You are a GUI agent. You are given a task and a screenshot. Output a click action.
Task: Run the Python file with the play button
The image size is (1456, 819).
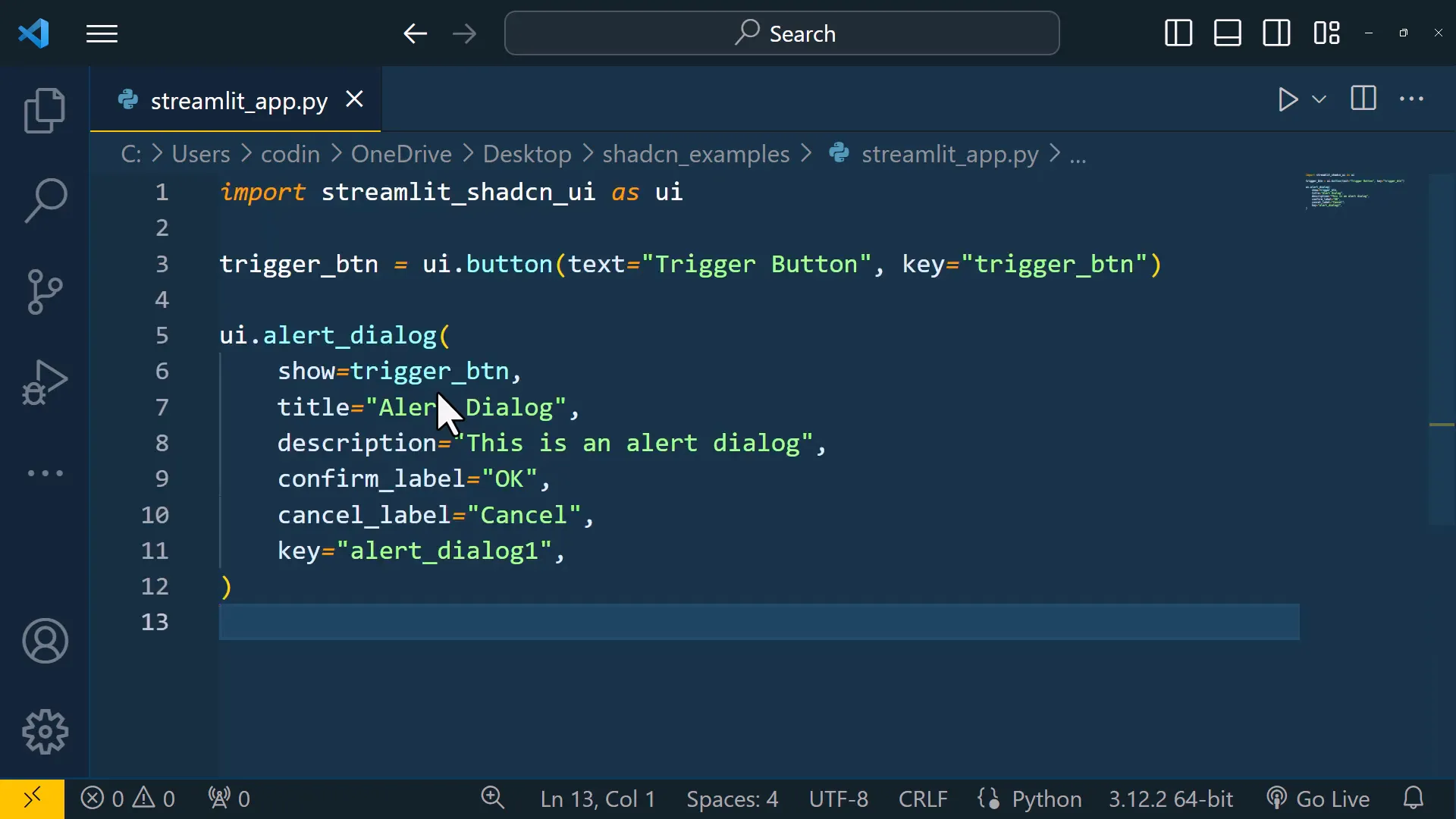tap(1287, 99)
